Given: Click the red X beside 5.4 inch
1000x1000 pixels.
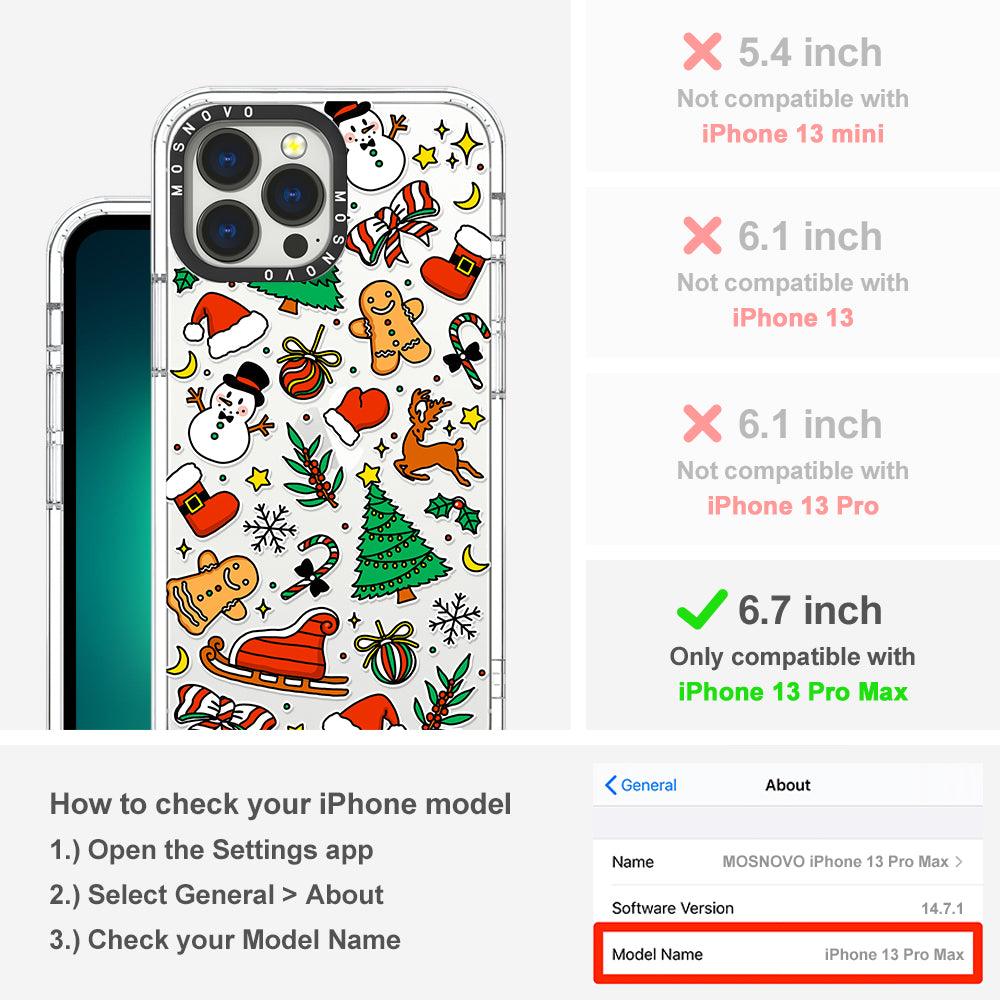Looking at the screenshot, I should [702, 51].
